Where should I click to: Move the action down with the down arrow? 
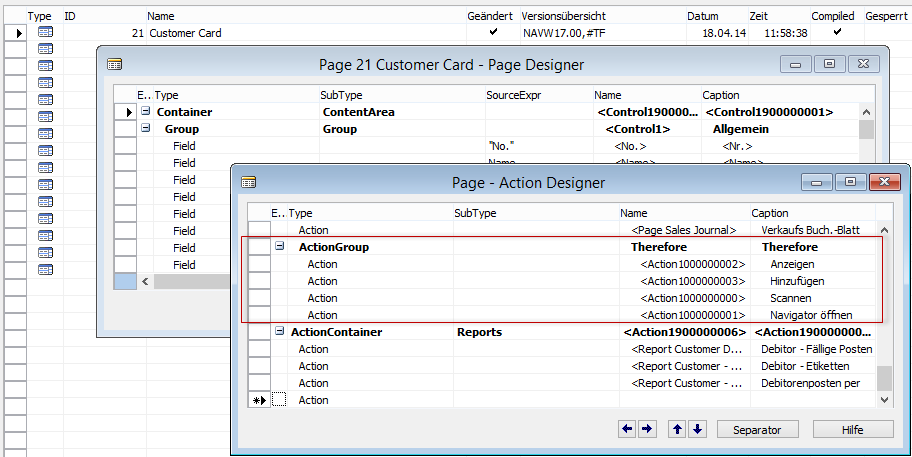pyautogui.click(x=697, y=429)
